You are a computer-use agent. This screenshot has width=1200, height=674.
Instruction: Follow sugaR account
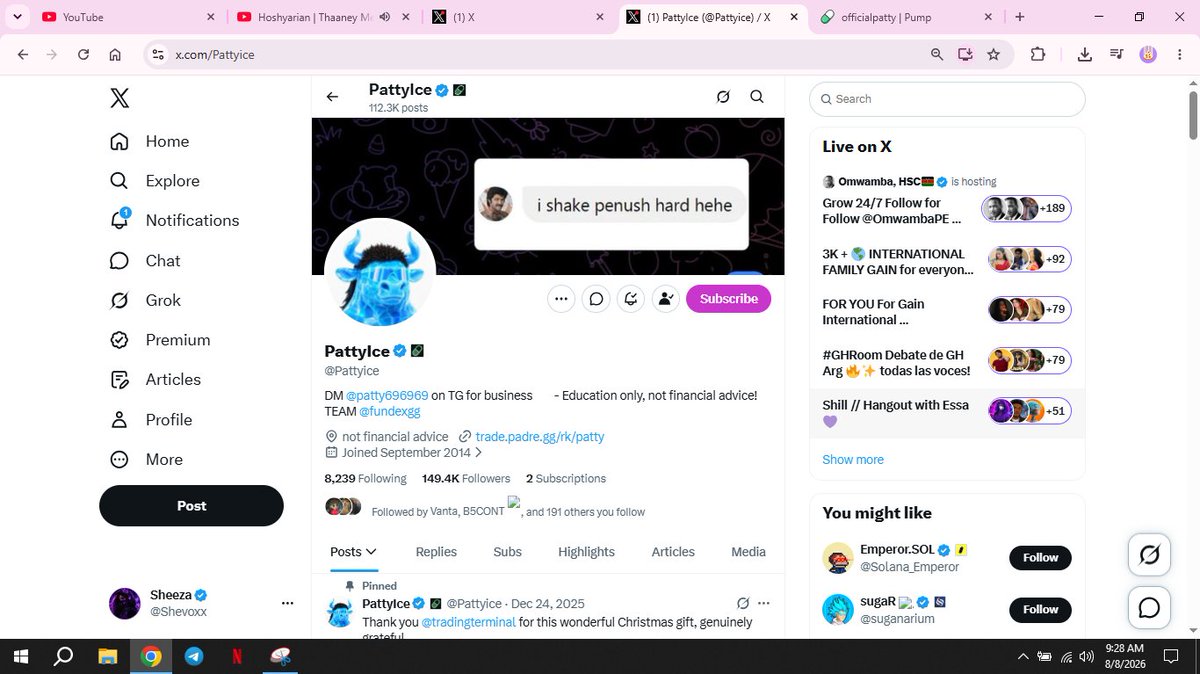click(x=1040, y=609)
